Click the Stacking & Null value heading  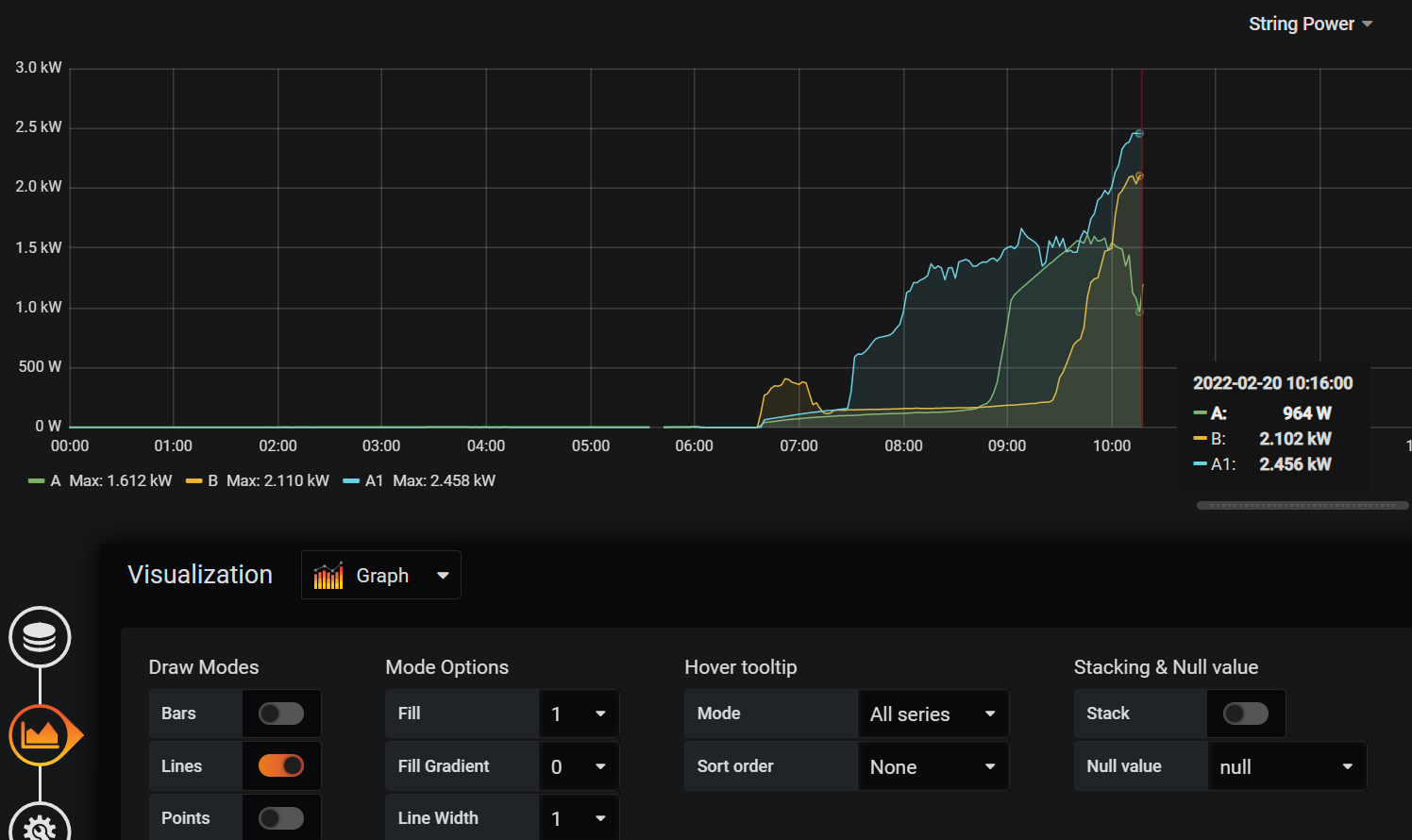[x=1167, y=667]
